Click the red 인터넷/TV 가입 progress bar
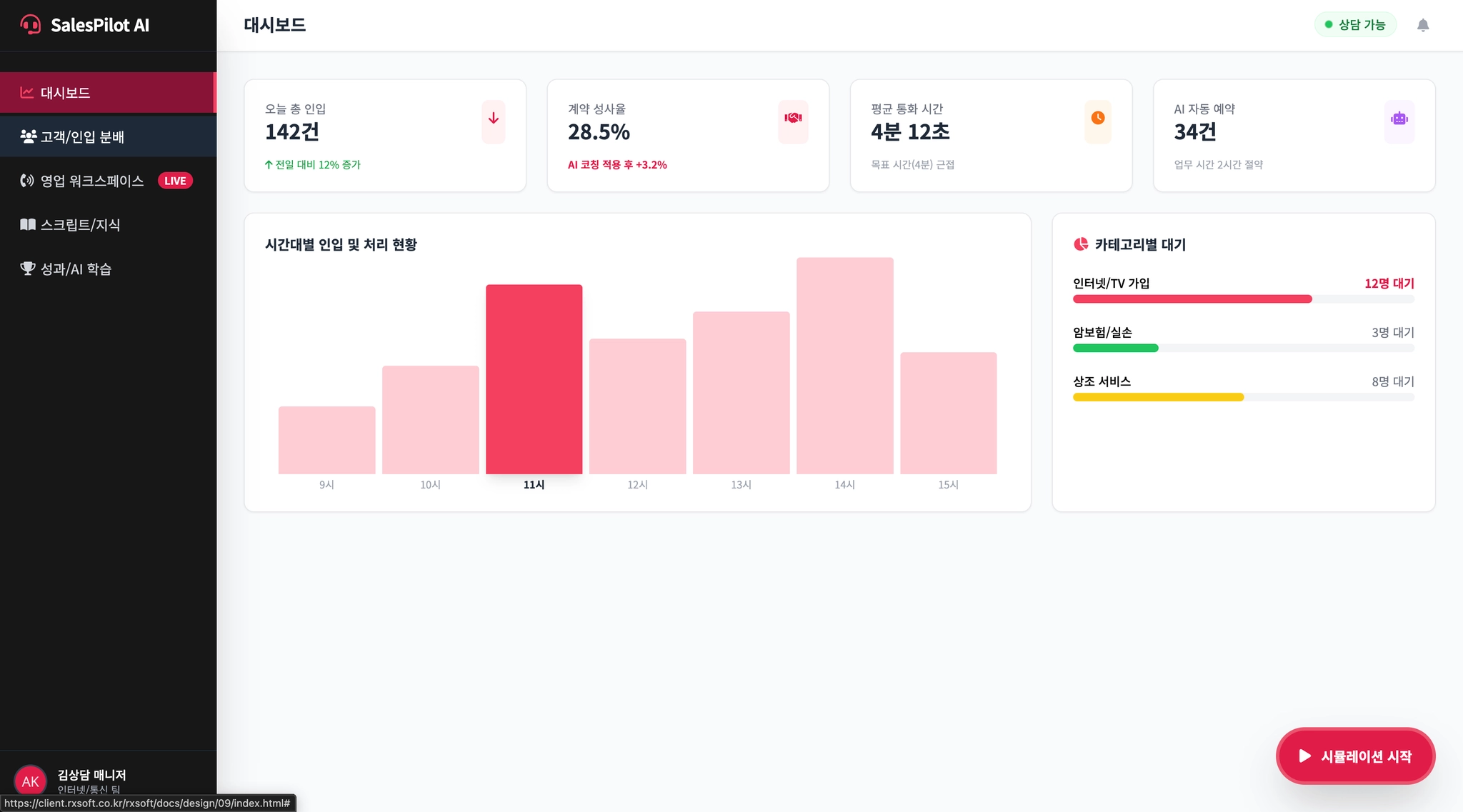 [1192, 299]
